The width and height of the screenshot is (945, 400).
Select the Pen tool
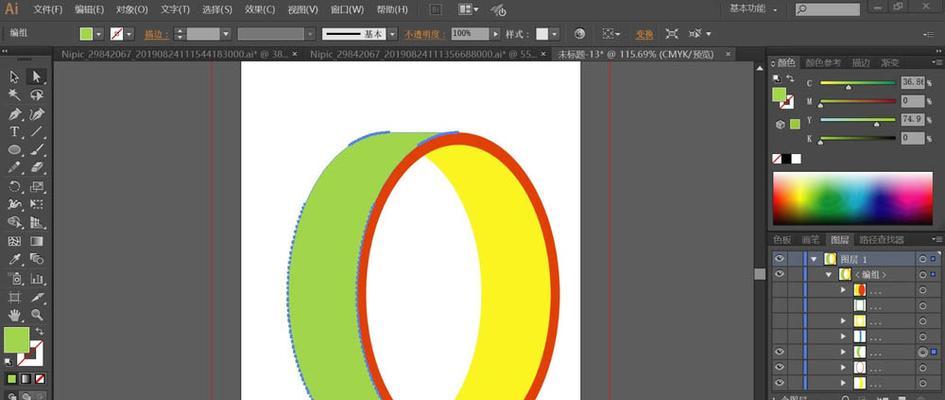point(14,114)
